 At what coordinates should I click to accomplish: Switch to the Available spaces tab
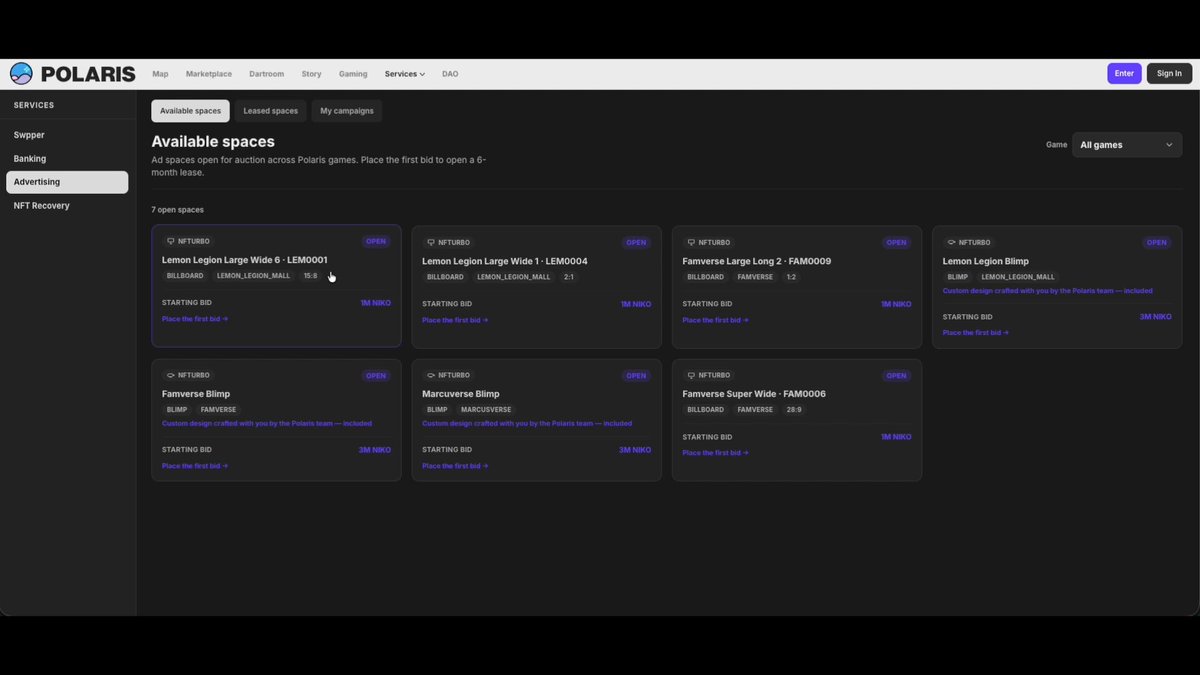pos(190,111)
